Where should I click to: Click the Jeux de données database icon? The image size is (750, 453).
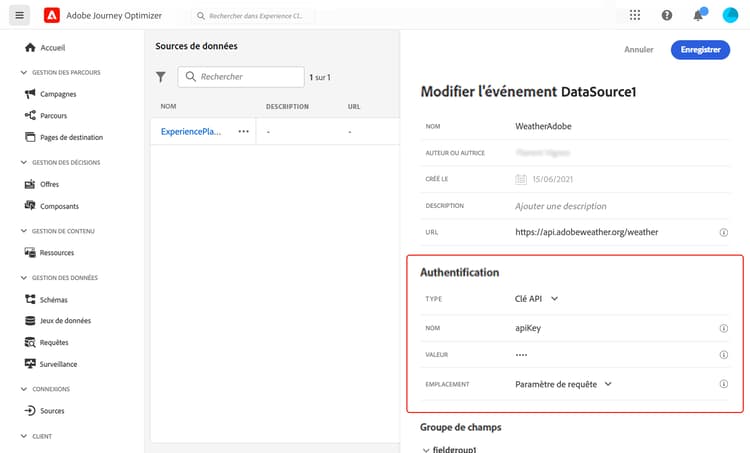(x=30, y=320)
